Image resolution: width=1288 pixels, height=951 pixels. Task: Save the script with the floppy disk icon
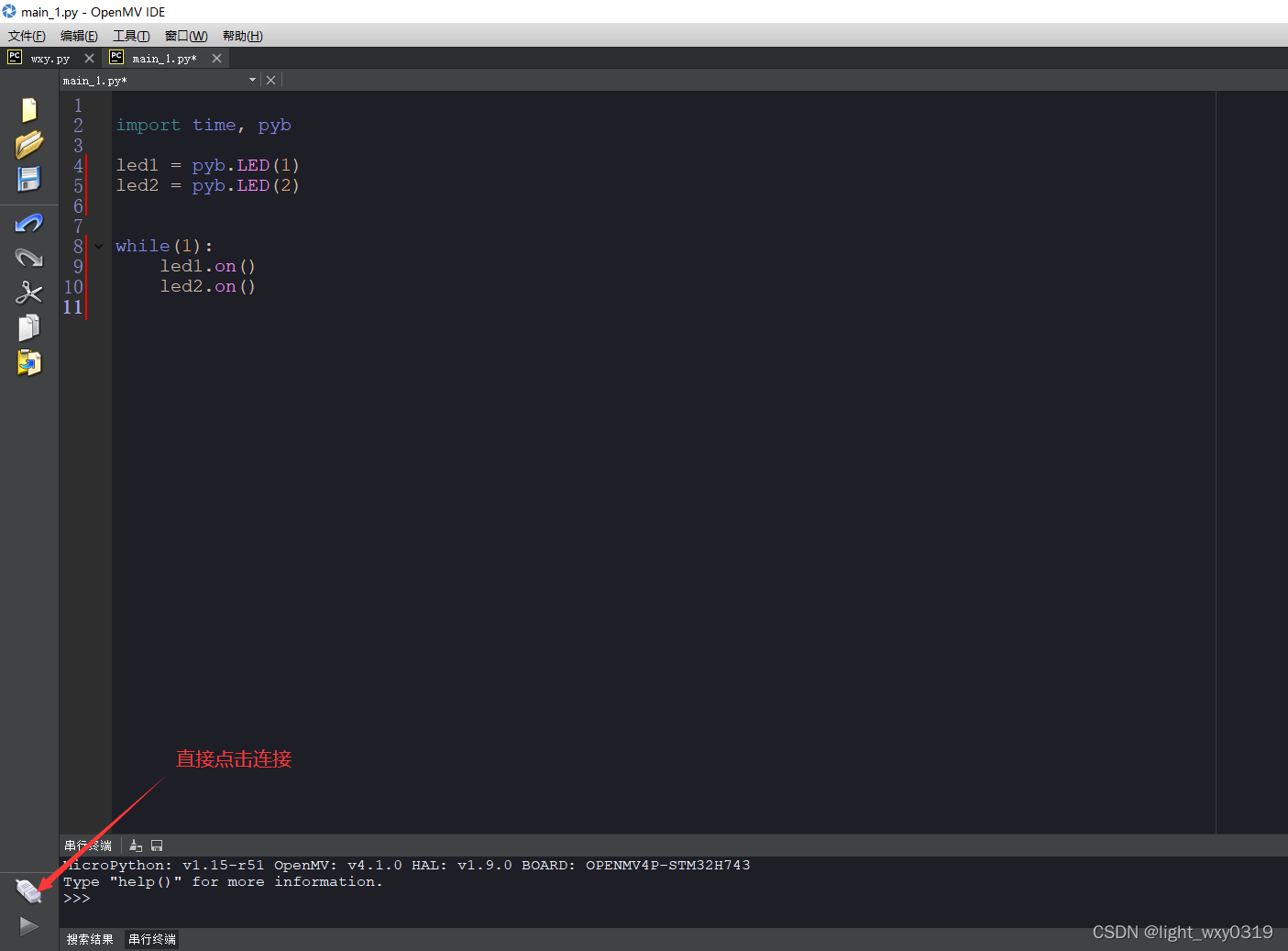coord(29,179)
